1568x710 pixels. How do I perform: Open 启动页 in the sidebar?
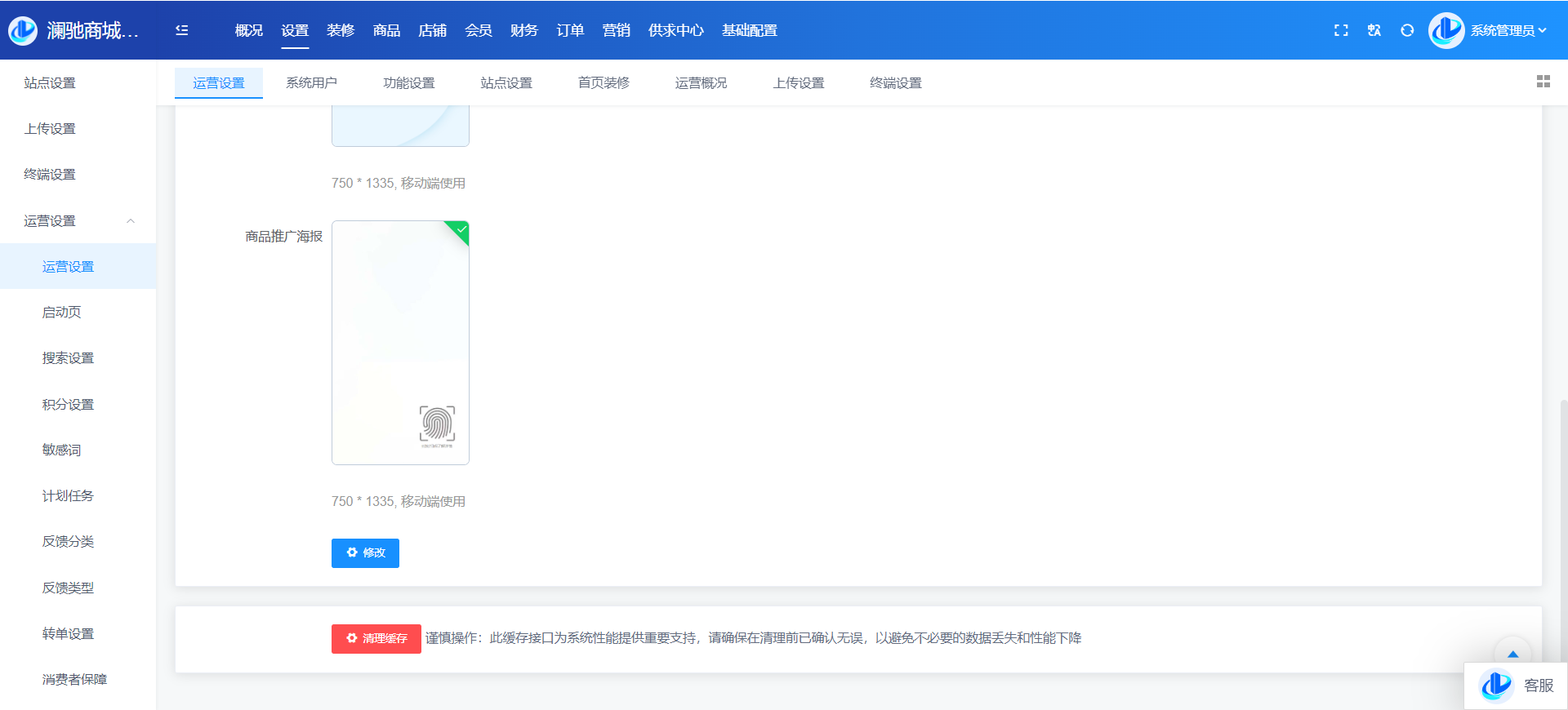[x=61, y=312]
